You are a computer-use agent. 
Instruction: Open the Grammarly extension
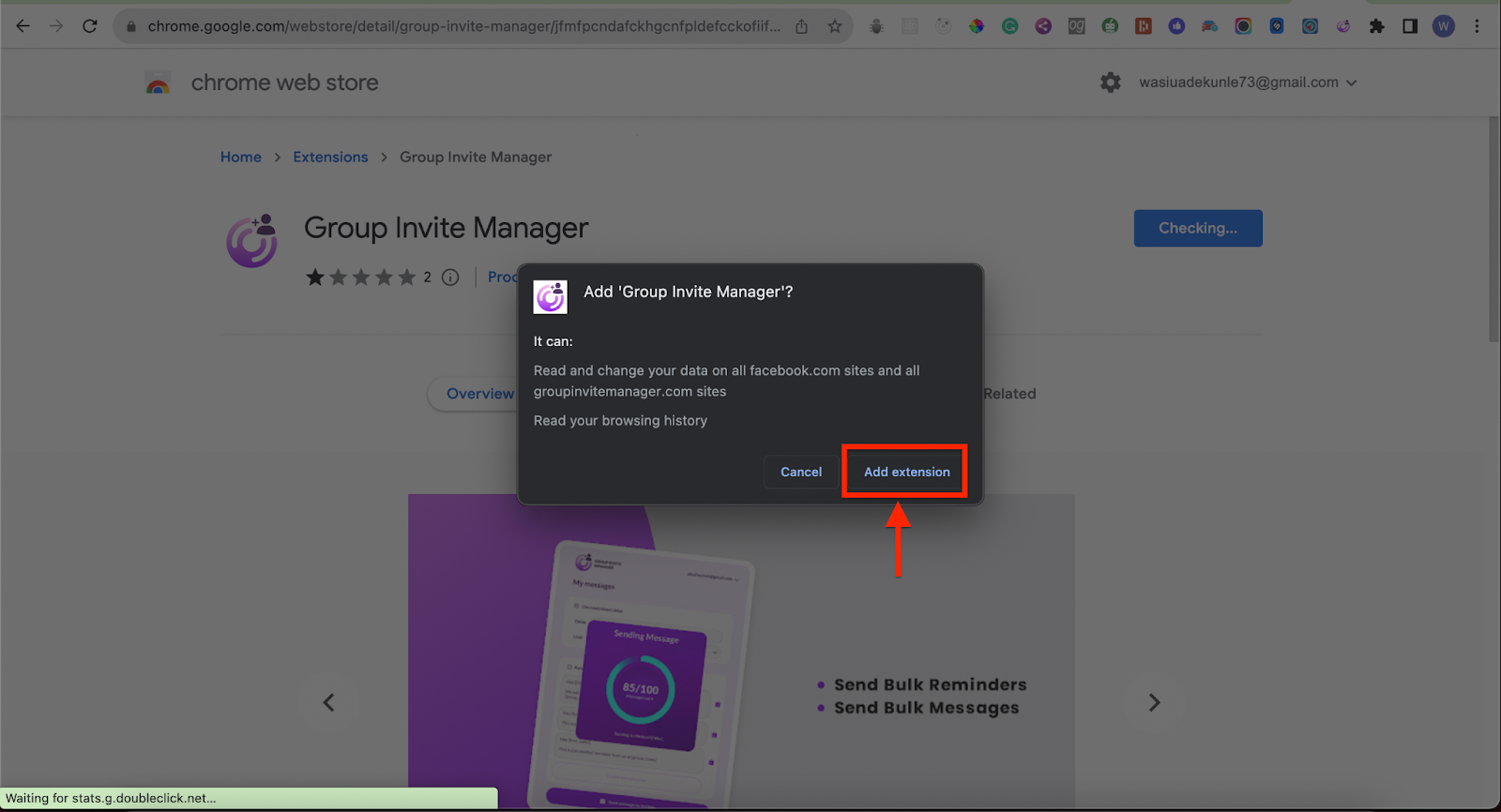[1010, 26]
